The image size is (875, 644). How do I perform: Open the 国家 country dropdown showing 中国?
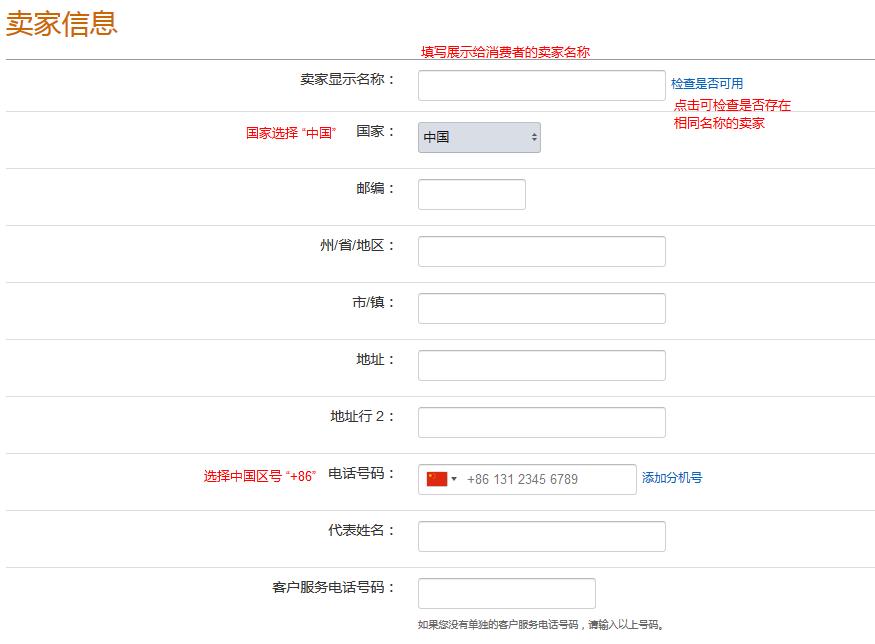[478, 138]
